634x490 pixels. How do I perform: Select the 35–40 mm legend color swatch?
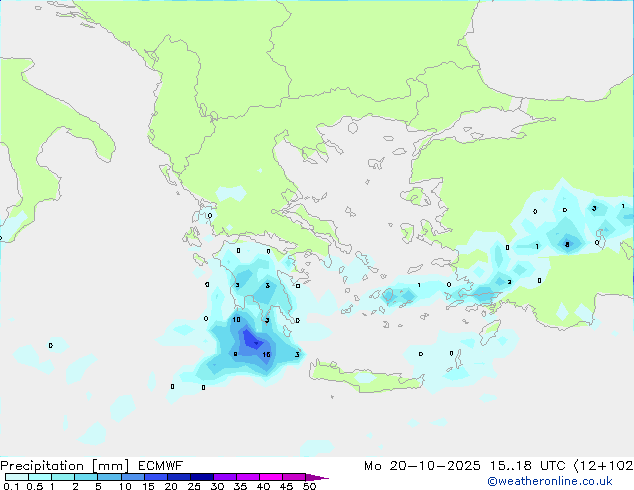click(247, 477)
